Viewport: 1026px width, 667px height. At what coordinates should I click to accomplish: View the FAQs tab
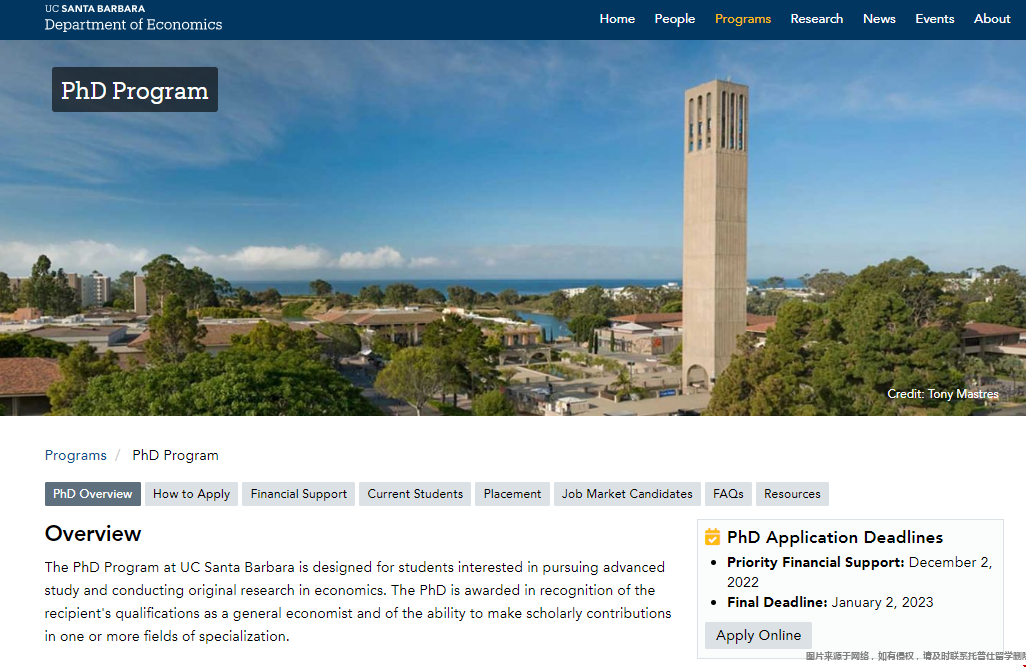(x=728, y=494)
